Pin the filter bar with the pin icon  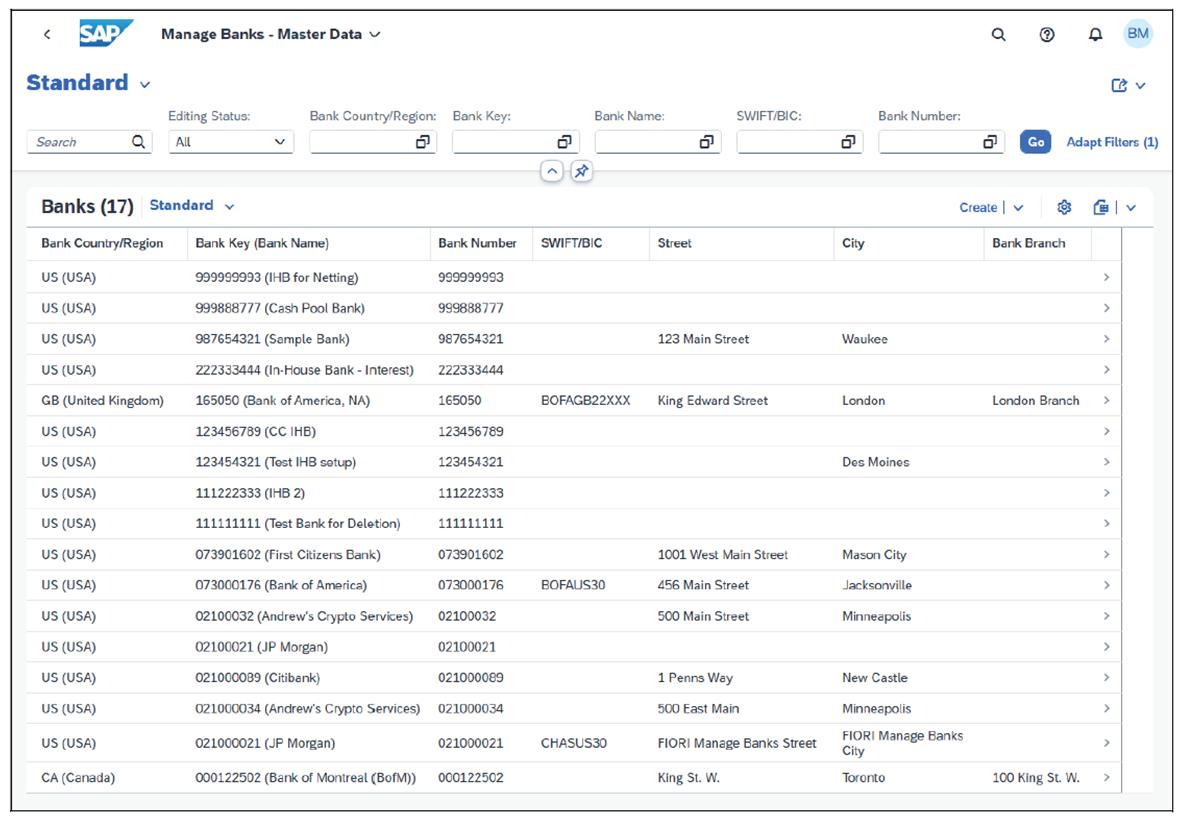click(x=581, y=171)
